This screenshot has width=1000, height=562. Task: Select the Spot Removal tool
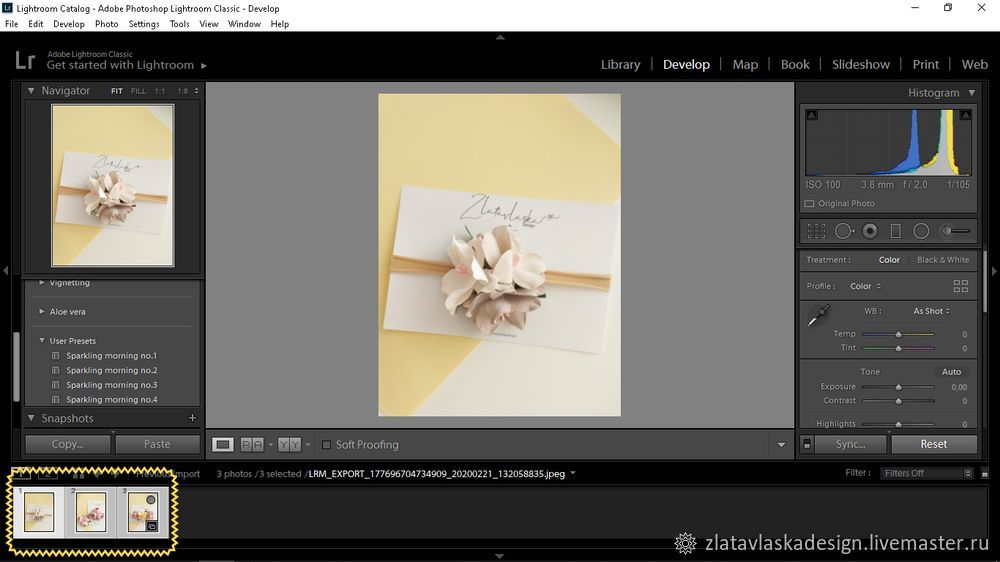pos(844,231)
